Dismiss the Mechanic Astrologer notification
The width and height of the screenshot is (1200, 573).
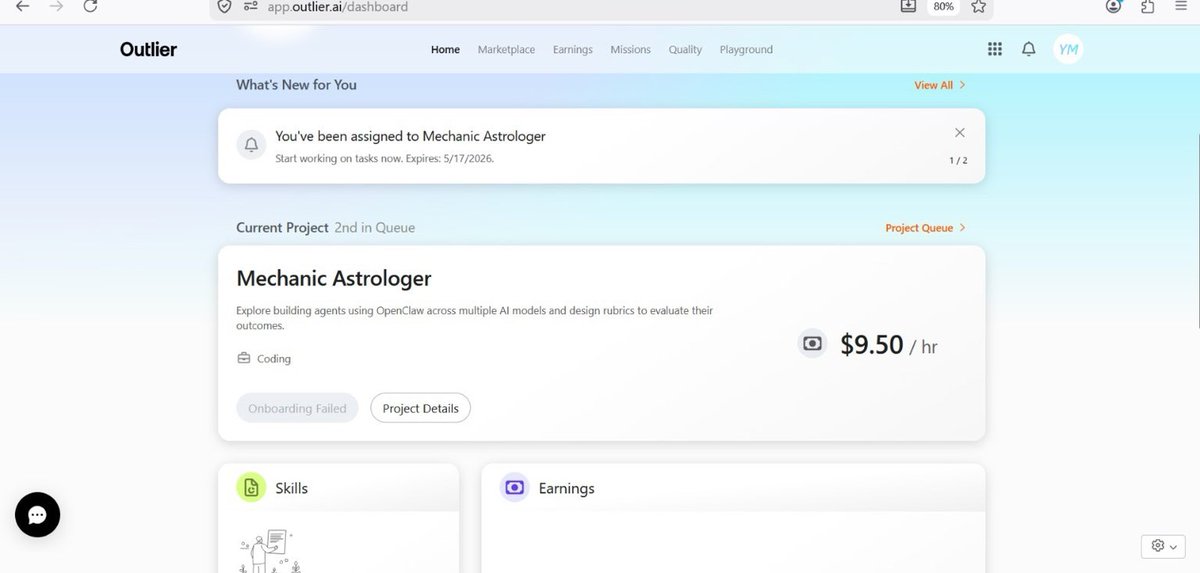(960, 132)
